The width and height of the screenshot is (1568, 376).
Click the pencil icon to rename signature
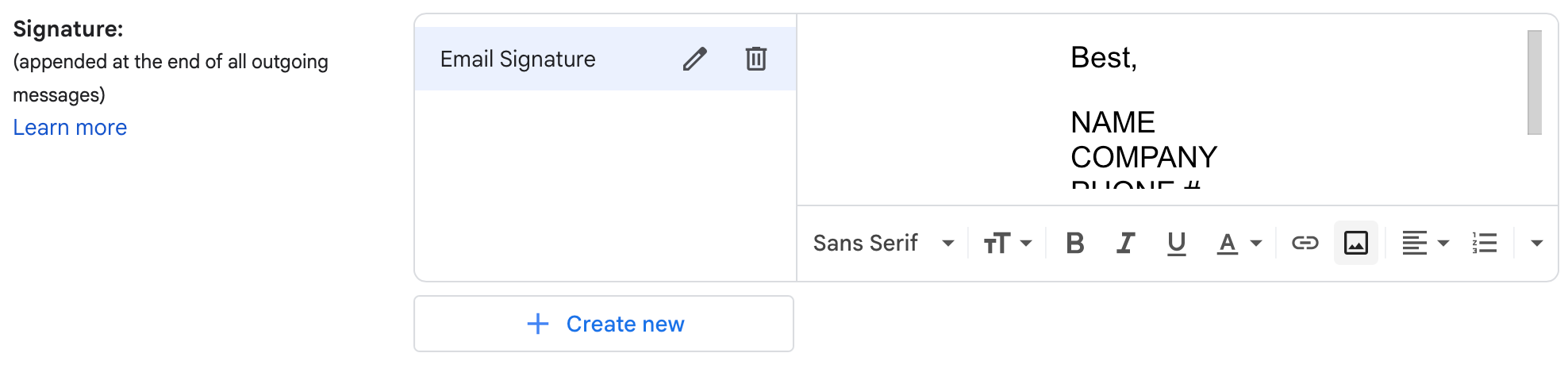(x=694, y=59)
